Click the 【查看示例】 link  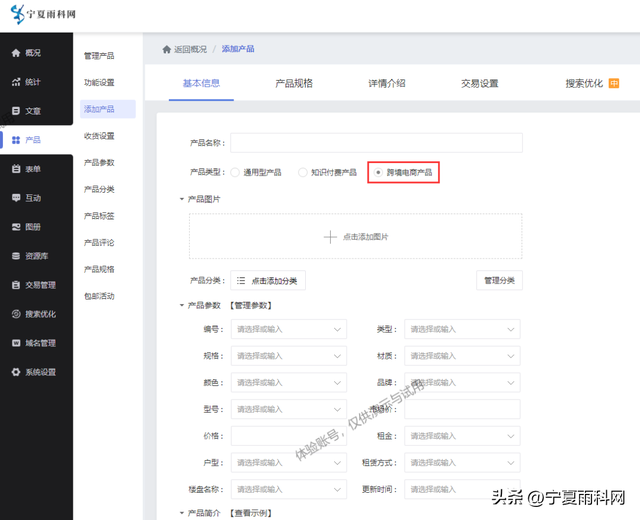tap(251, 513)
